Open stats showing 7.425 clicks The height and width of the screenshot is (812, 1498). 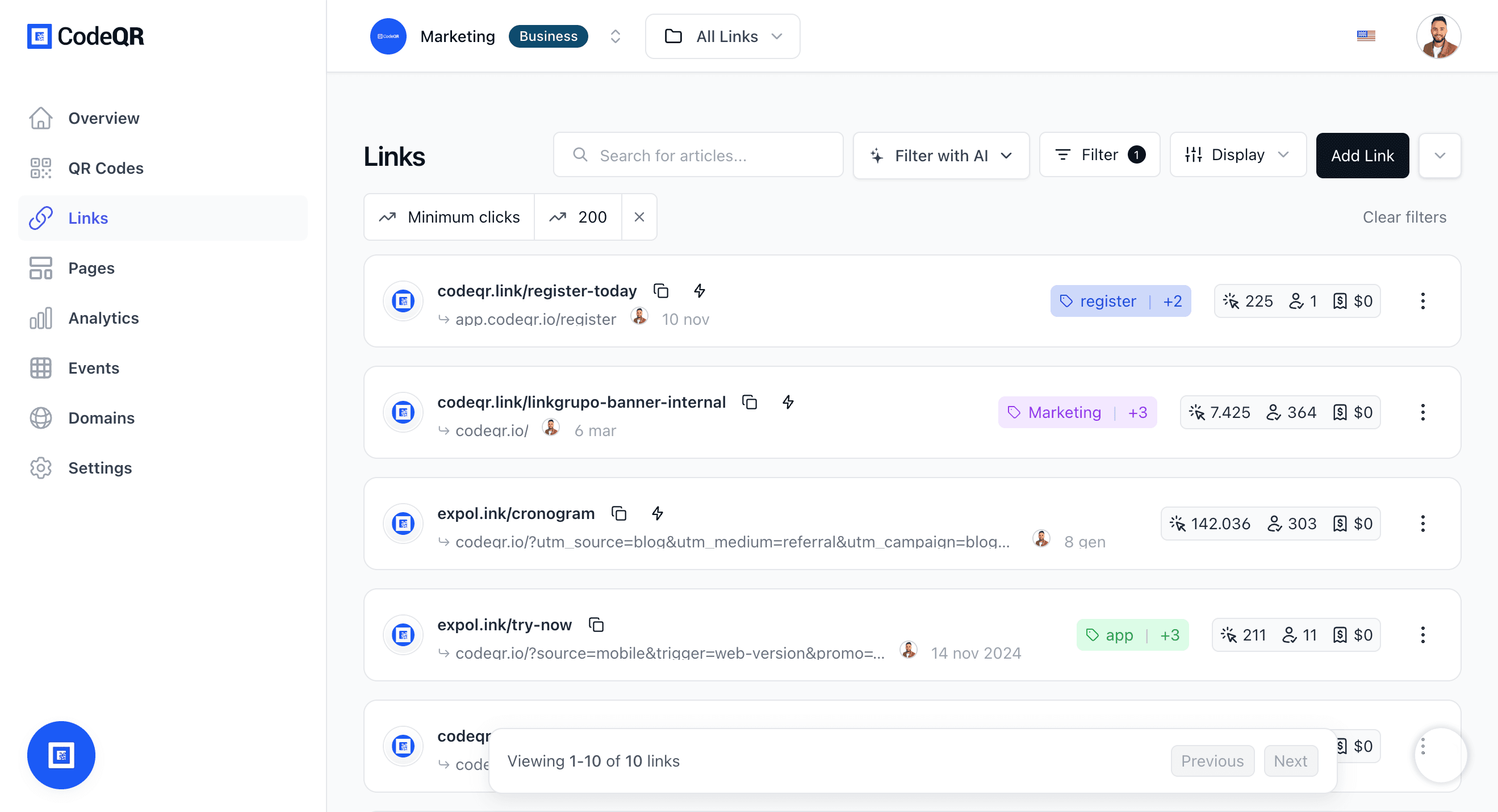click(1280, 412)
